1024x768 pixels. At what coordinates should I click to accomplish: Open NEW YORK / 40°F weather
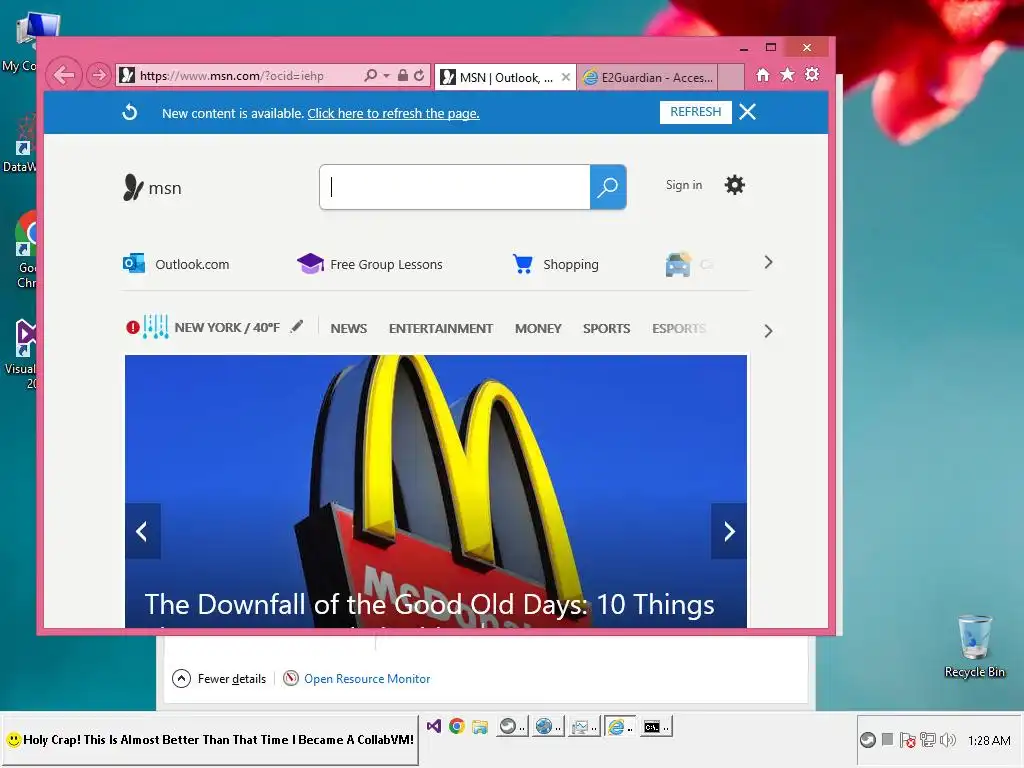[227, 328]
